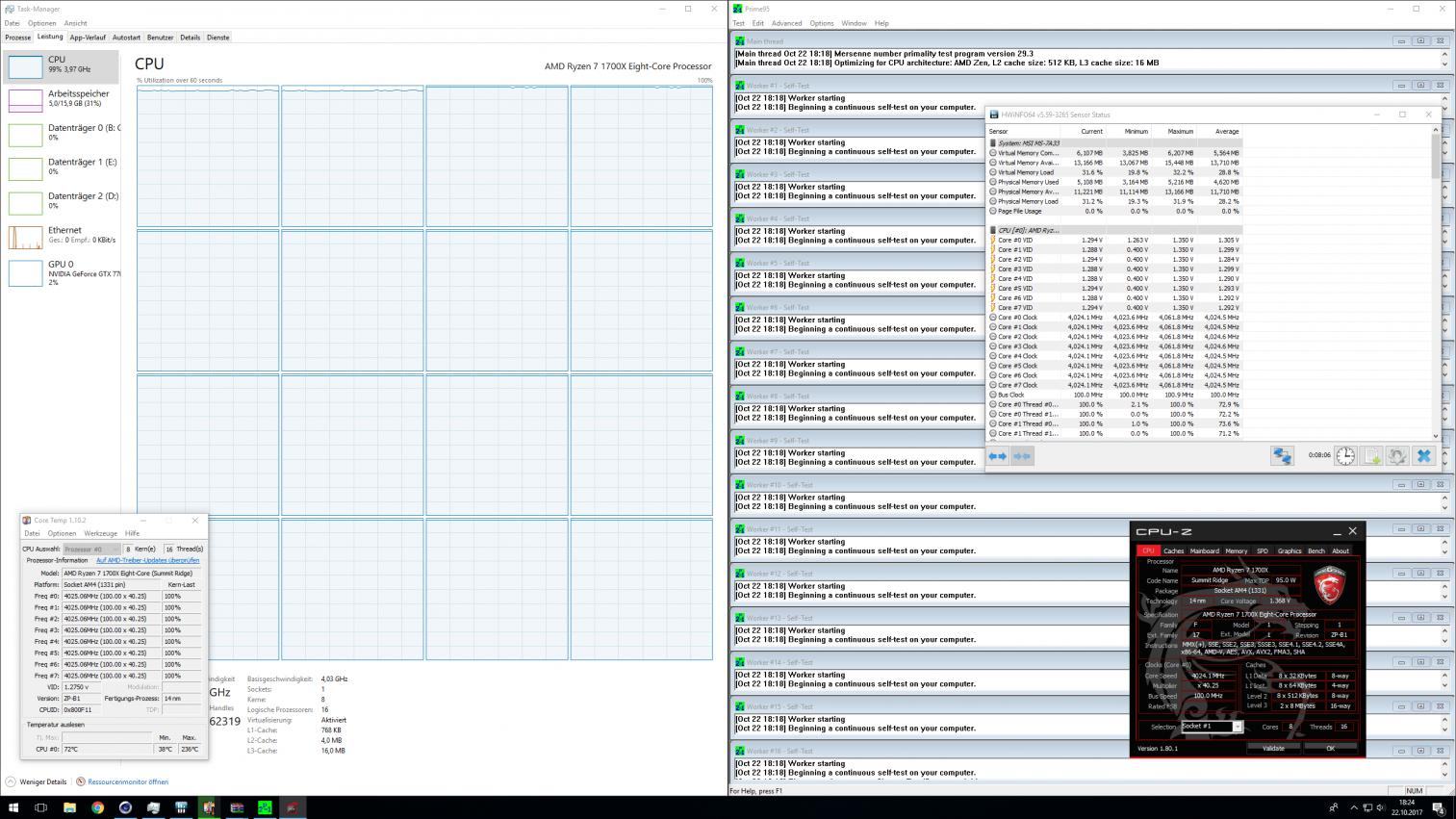Select the System: MSI MS-7A33 sensor group row

click(1115, 143)
